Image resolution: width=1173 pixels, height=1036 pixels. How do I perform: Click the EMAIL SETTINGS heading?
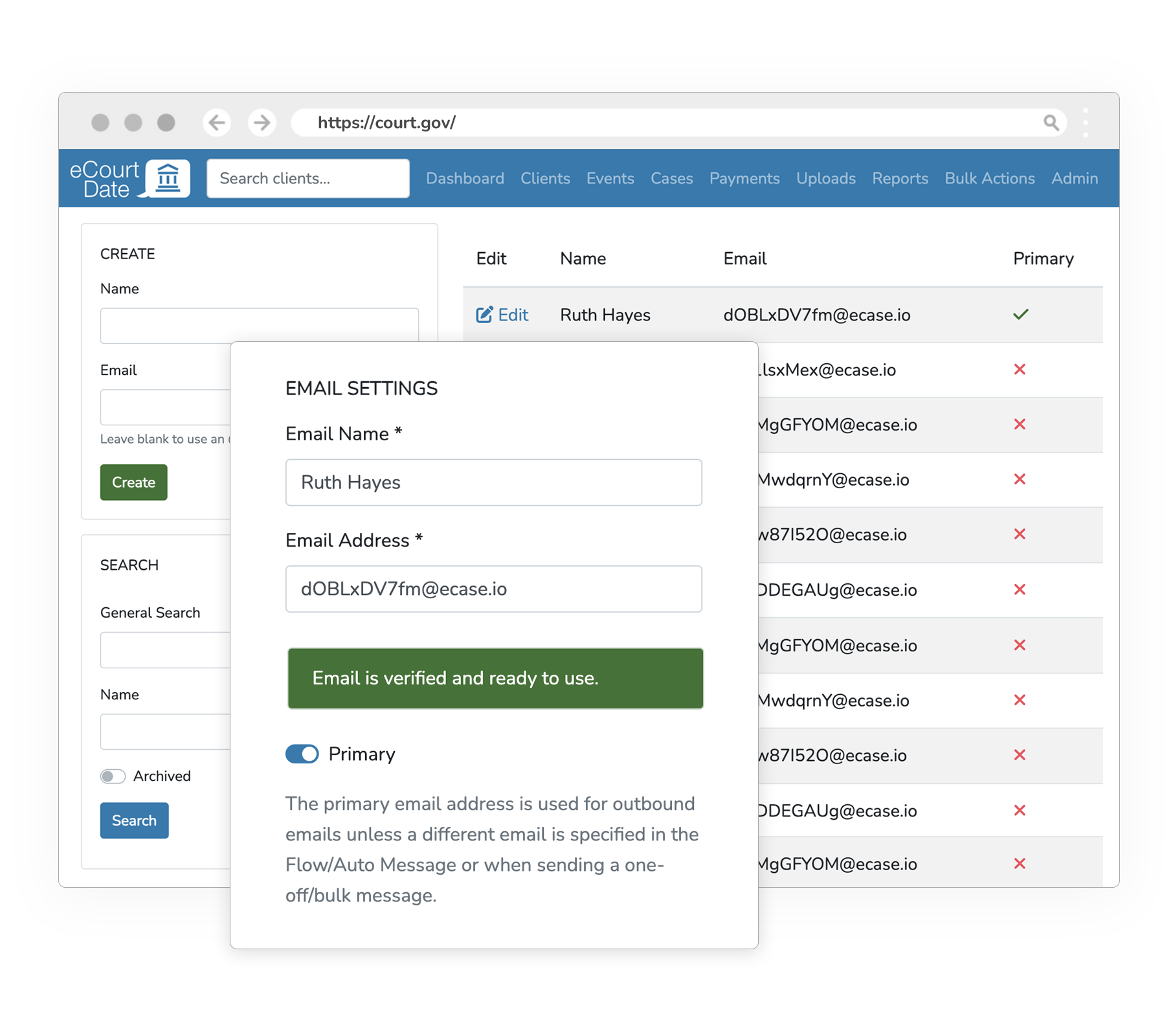(x=361, y=388)
